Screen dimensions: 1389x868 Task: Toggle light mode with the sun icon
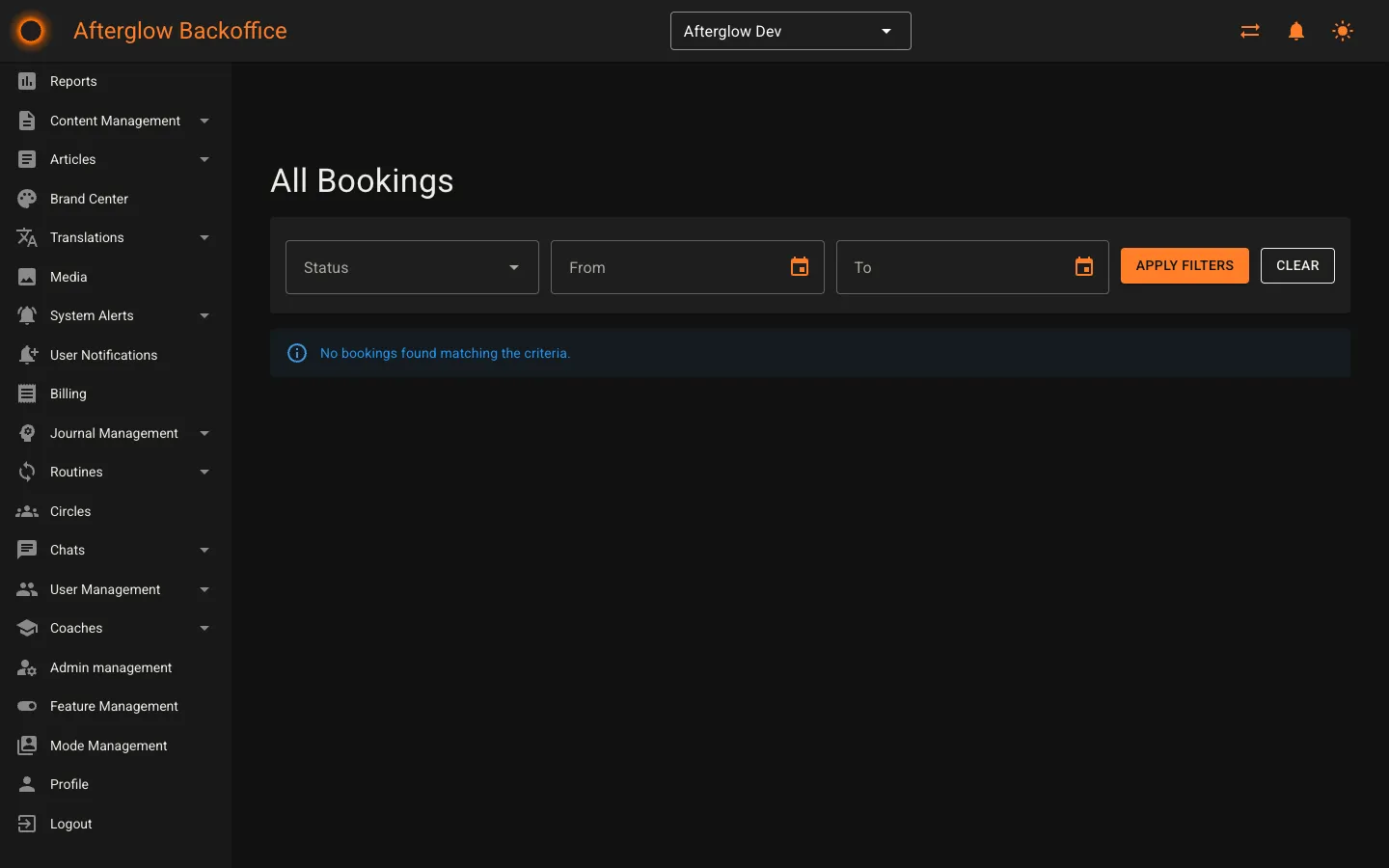click(1343, 31)
